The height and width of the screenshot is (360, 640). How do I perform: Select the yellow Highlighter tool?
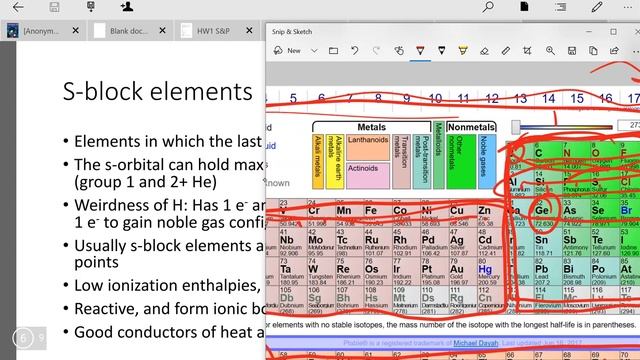(x=462, y=51)
